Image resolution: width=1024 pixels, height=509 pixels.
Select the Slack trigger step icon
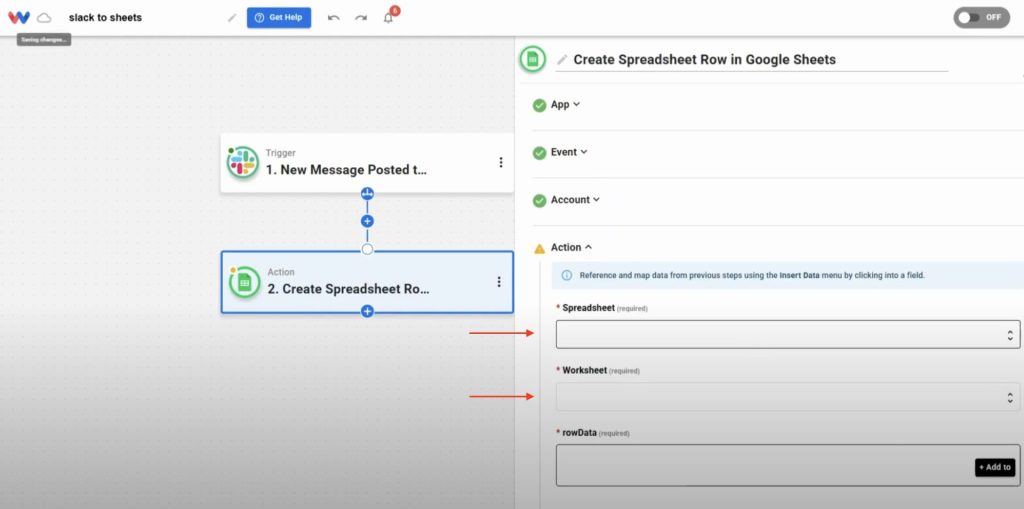point(242,162)
